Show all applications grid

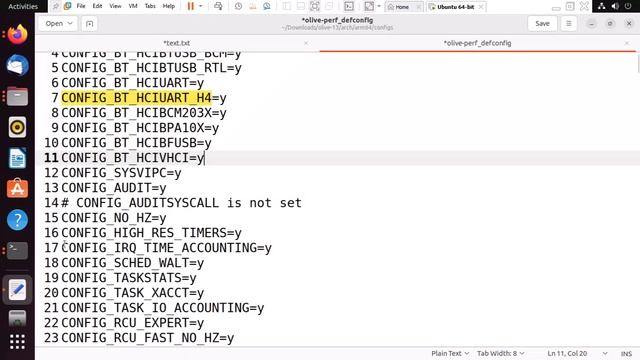17,342
